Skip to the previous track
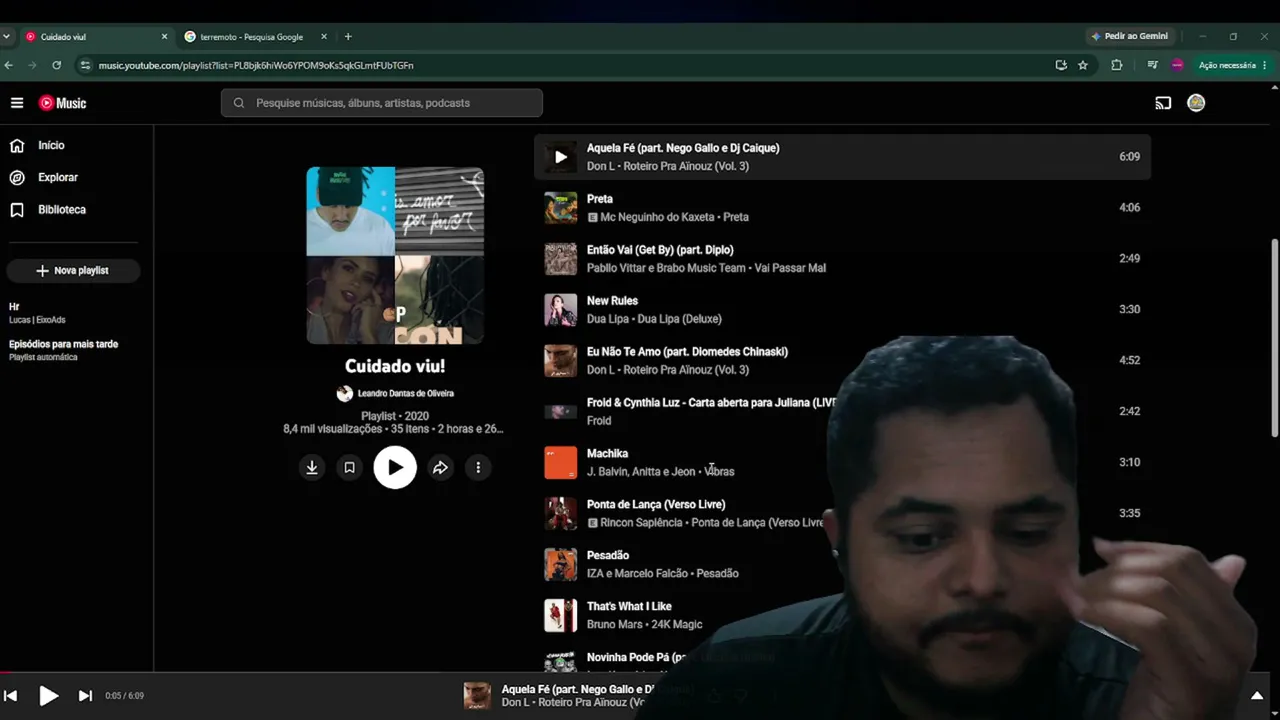The image size is (1280, 720). [10, 696]
